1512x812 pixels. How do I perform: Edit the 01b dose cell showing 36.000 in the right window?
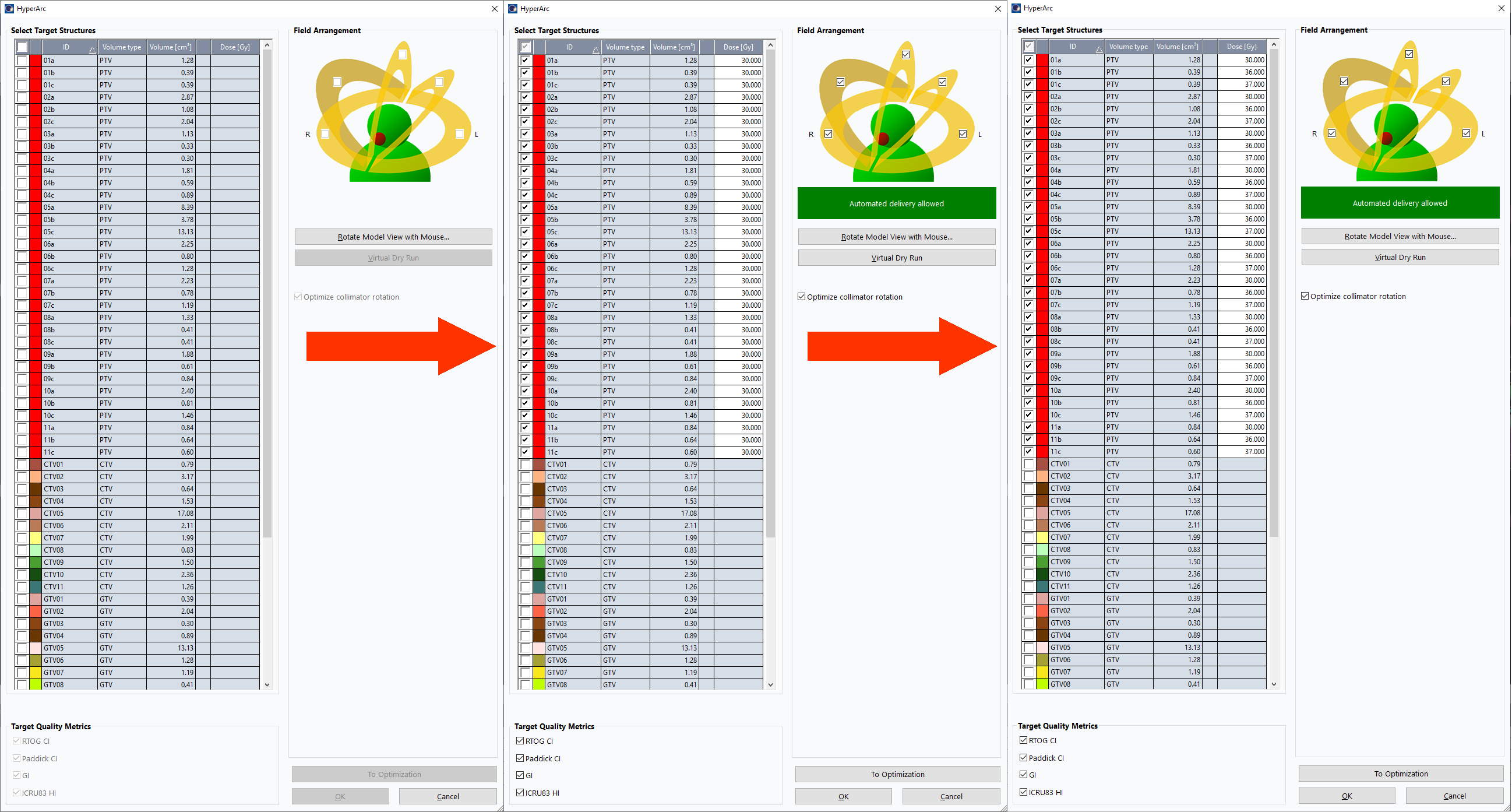coord(1242,72)
